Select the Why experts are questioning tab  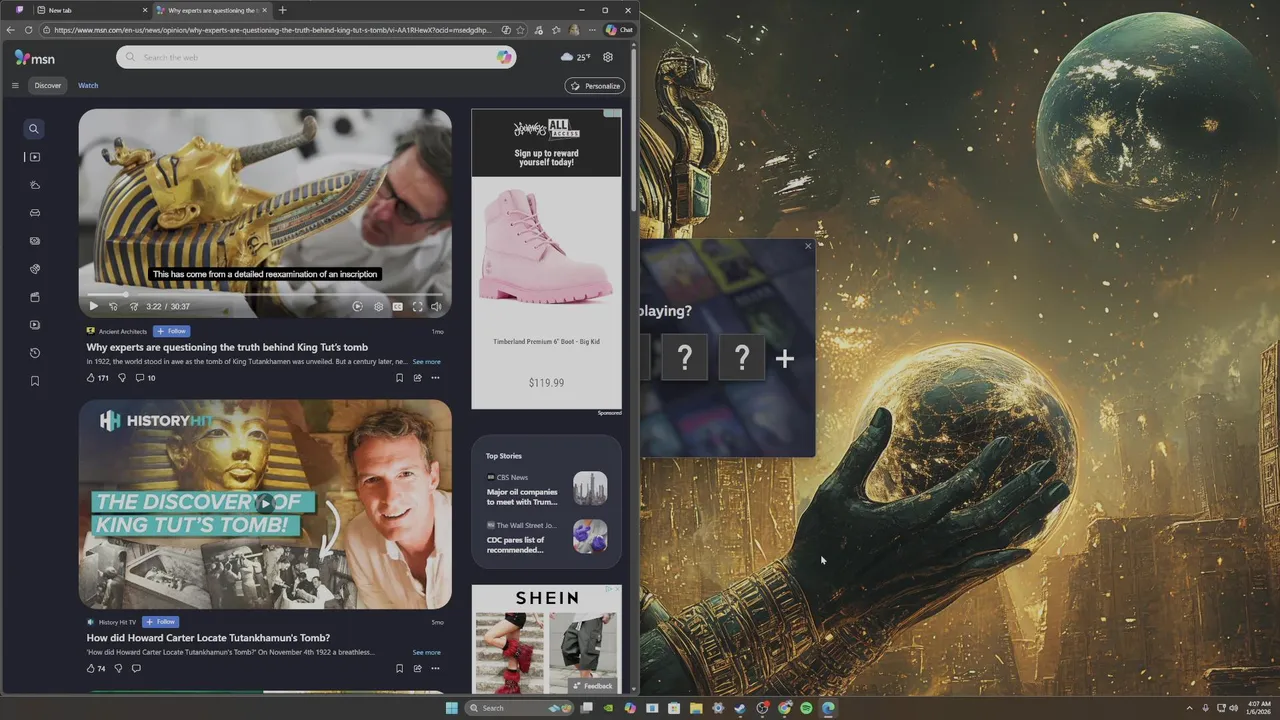click(211, 10)
